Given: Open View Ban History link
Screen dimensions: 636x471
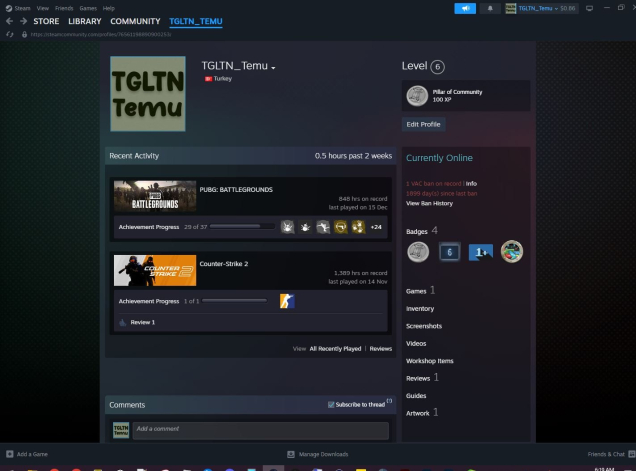Looking at the screenshot, I should [429, 203].
